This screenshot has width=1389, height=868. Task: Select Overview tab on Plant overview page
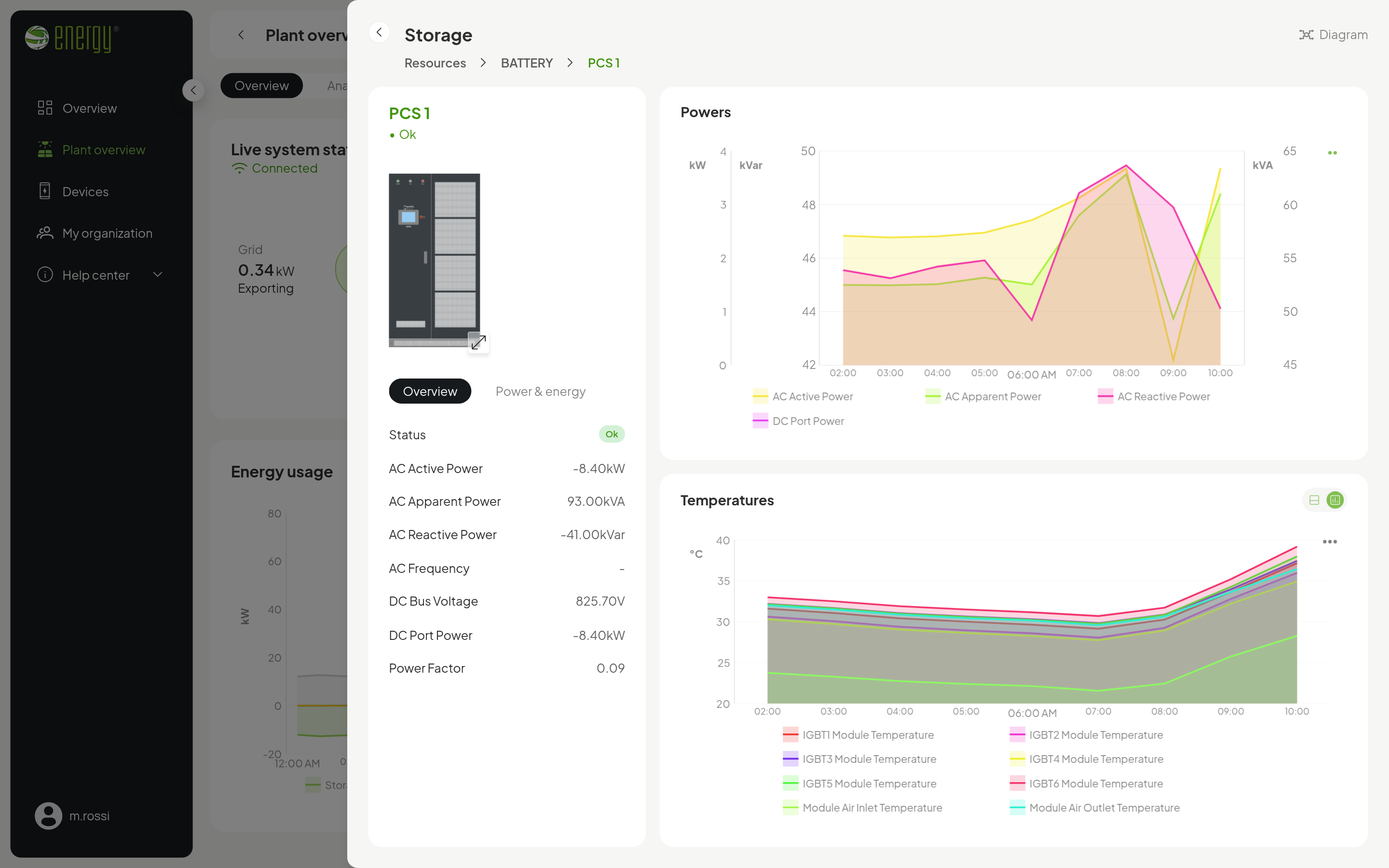pyautogui.click(x=261, y=85)
